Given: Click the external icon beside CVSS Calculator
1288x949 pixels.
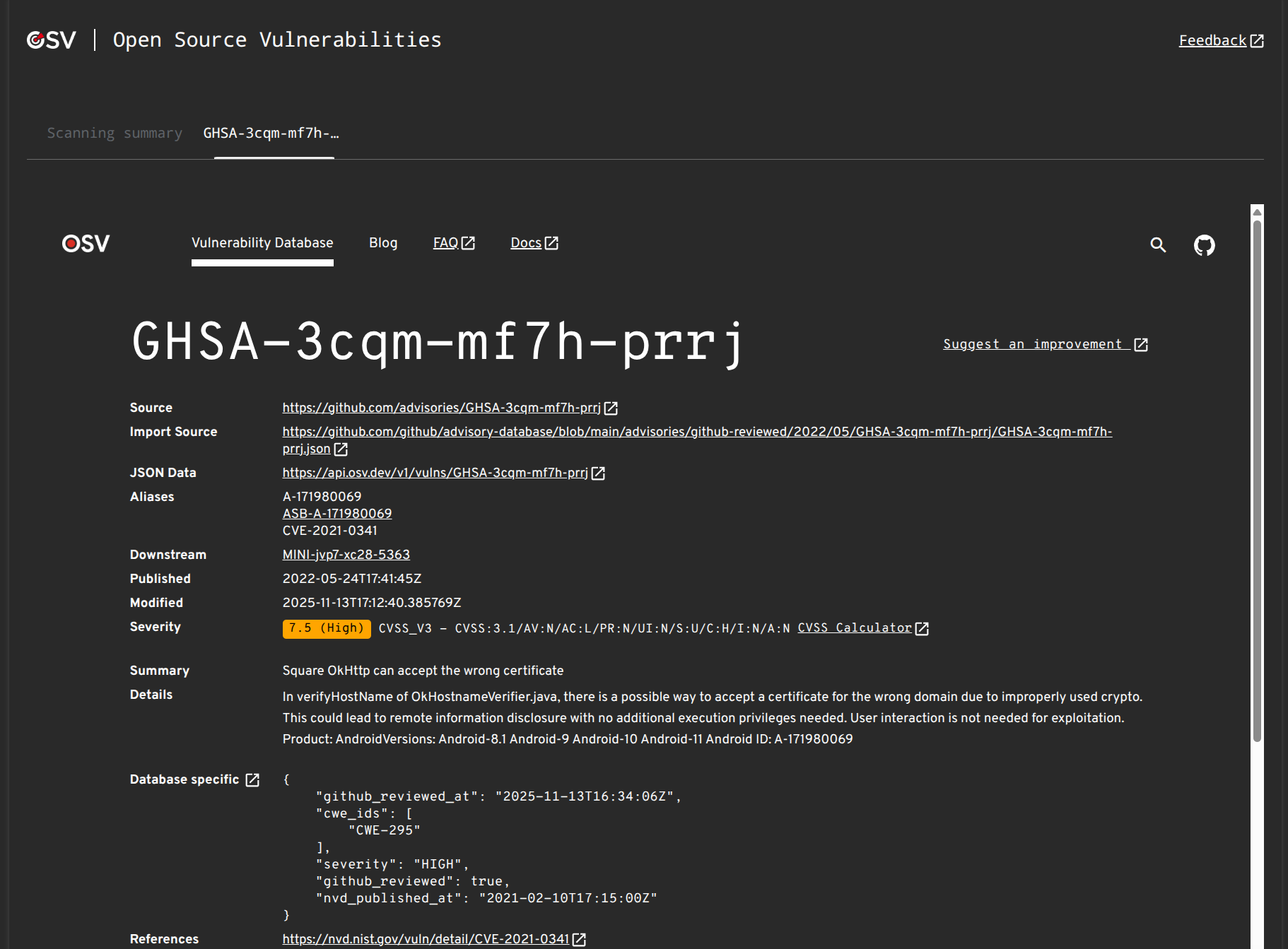Looking at the screenshot, I should tap(922, 628).
